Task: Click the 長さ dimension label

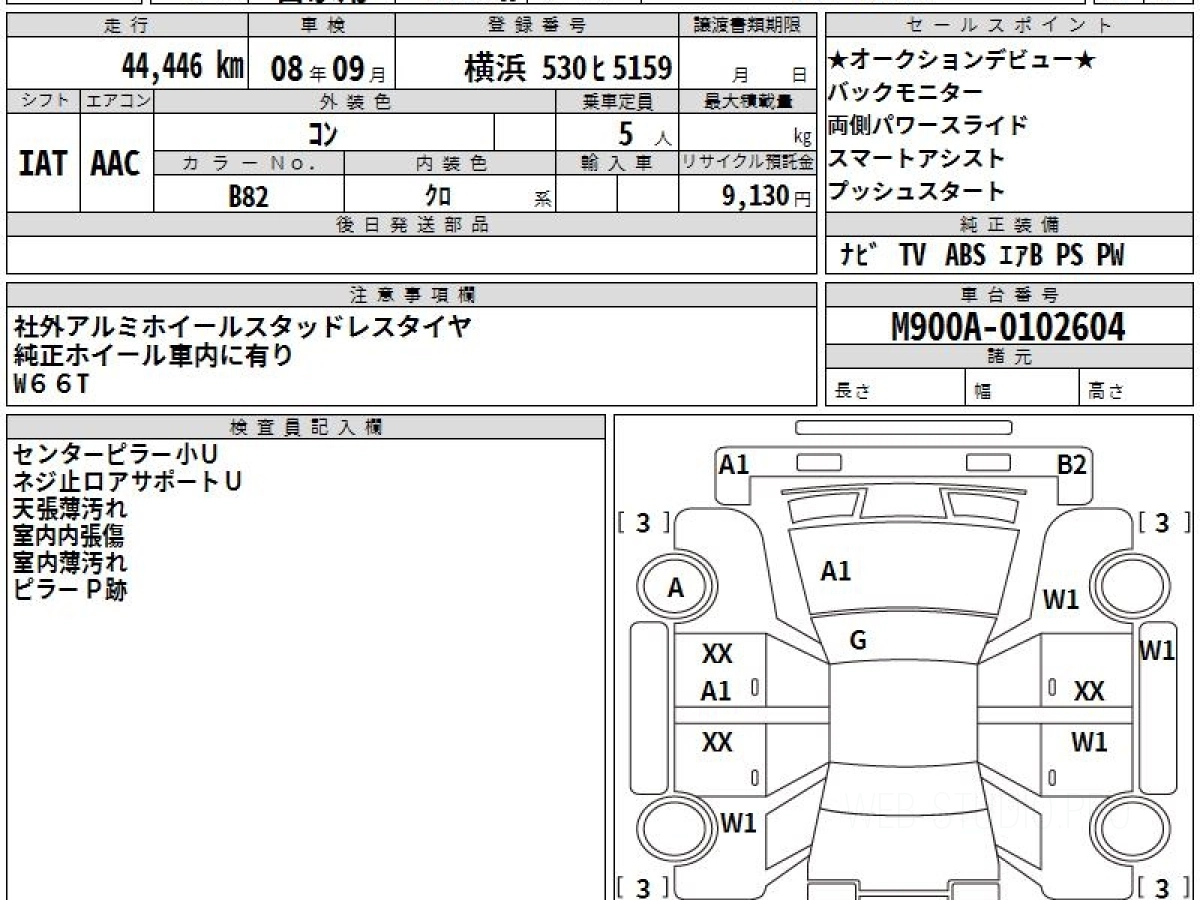Action: point(851,392)
